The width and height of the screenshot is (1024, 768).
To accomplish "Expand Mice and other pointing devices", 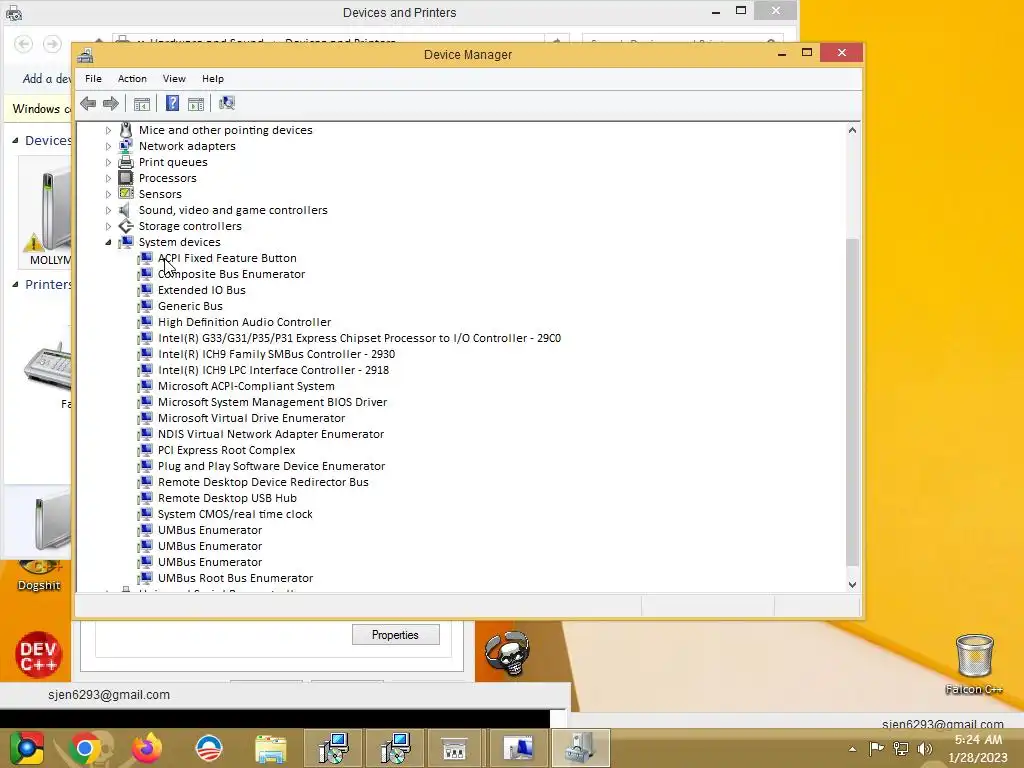I will coord(108,130).
